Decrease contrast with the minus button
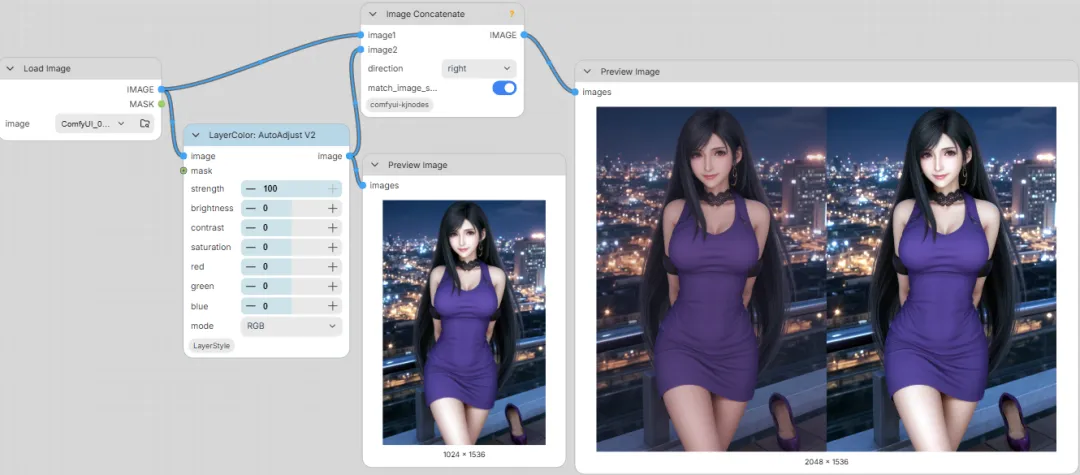The height and width of the screenshot is (475, 1080). pos(251,227)
